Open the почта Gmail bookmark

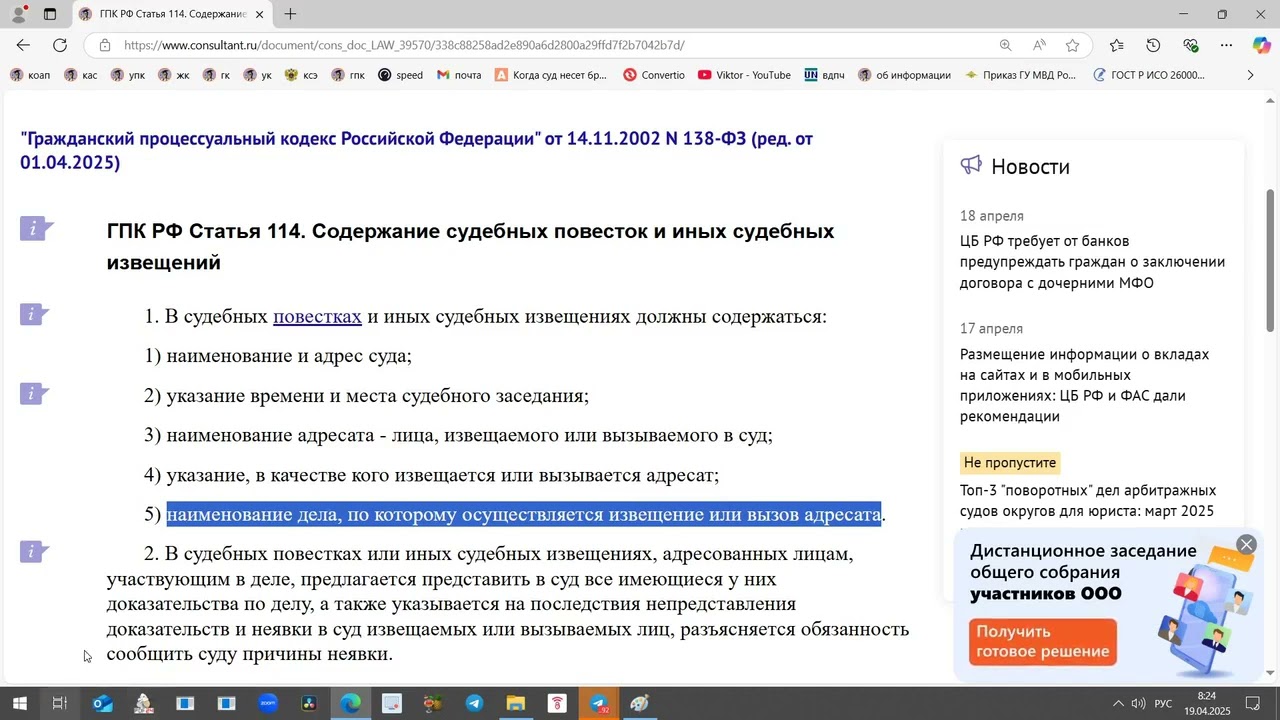459,75
